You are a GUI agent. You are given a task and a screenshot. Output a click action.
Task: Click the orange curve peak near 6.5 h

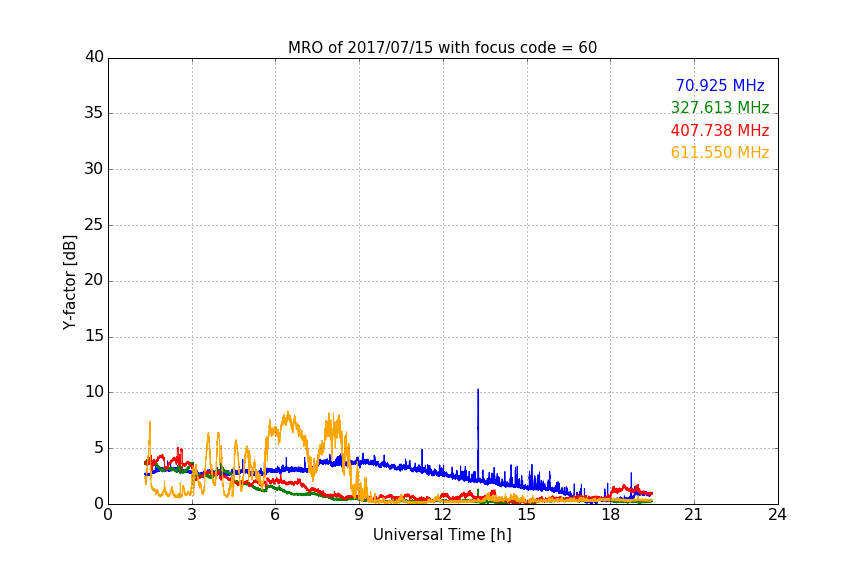pos(288,413)
